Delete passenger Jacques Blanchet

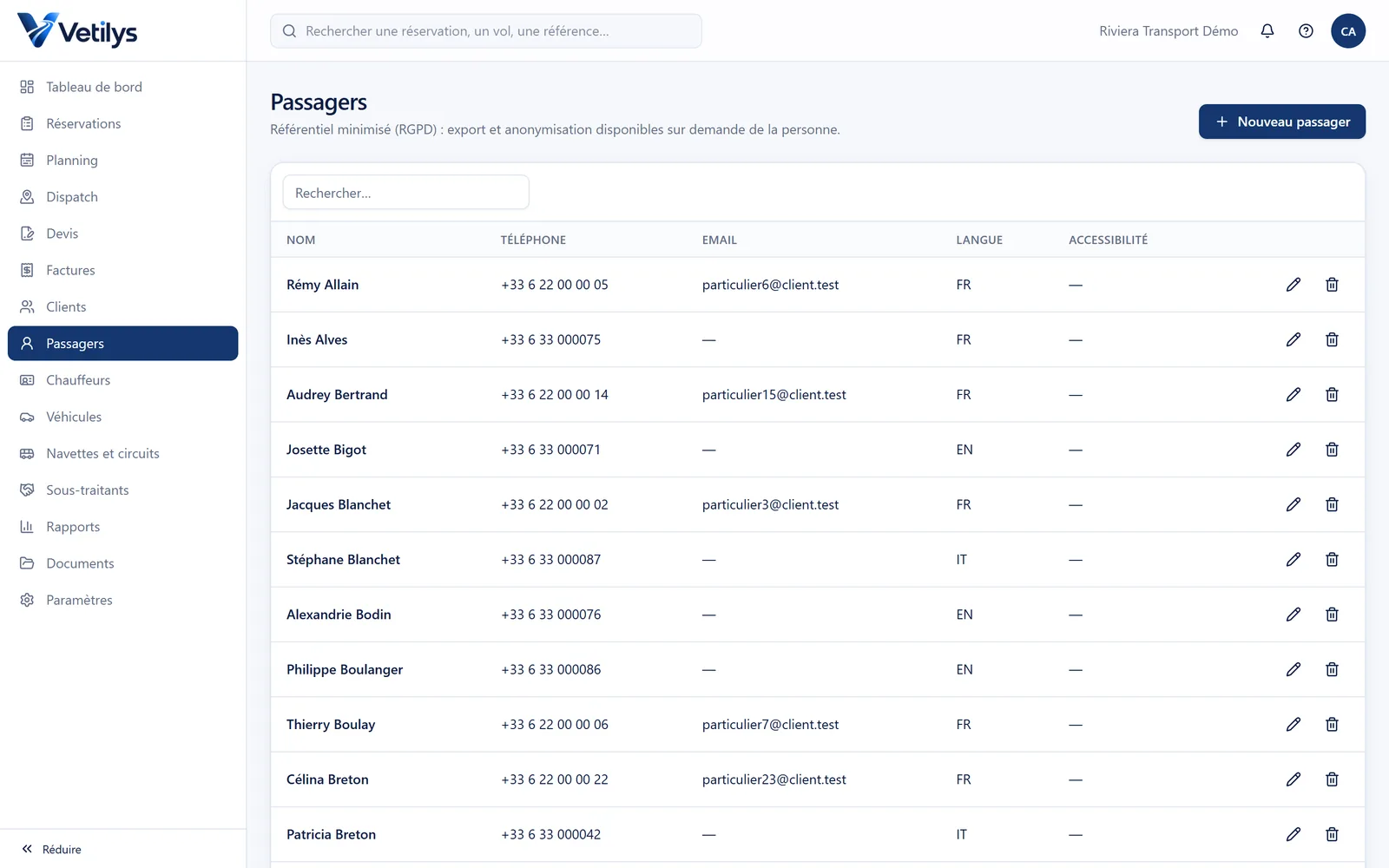pyautogui.click(x=1332, y=504)
